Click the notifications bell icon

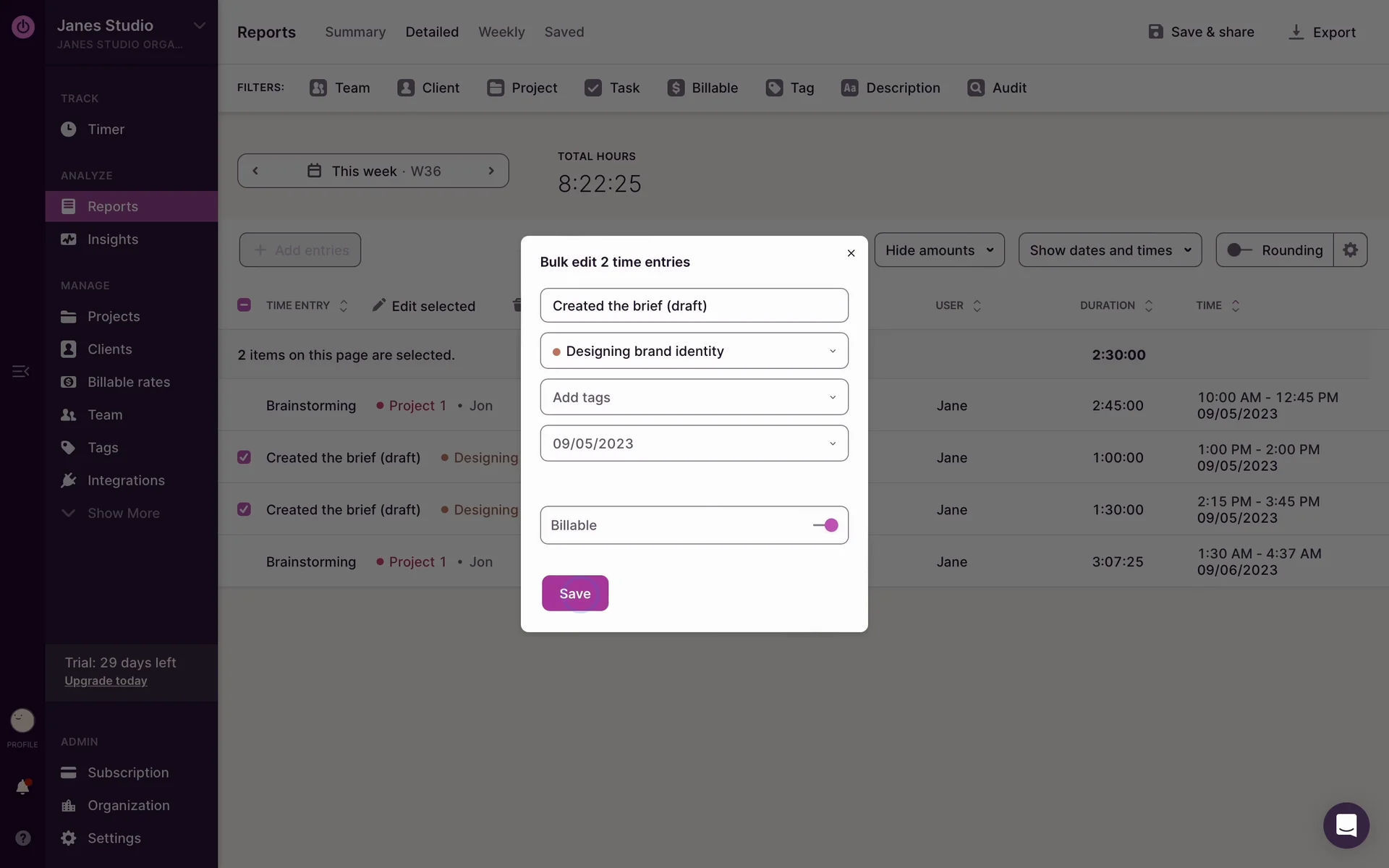(22, 787)
